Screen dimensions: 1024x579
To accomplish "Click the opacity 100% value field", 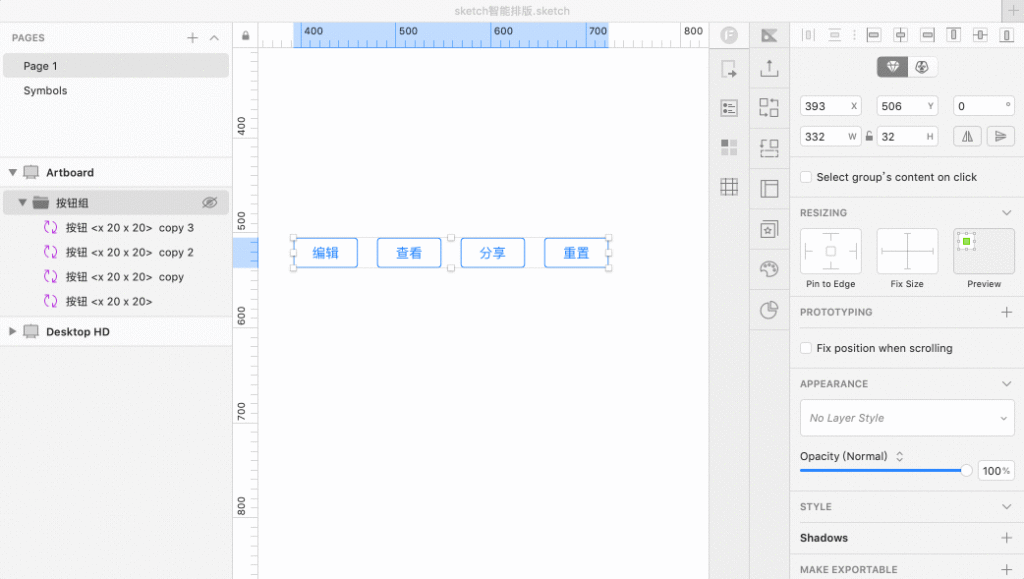I will 996,471.
